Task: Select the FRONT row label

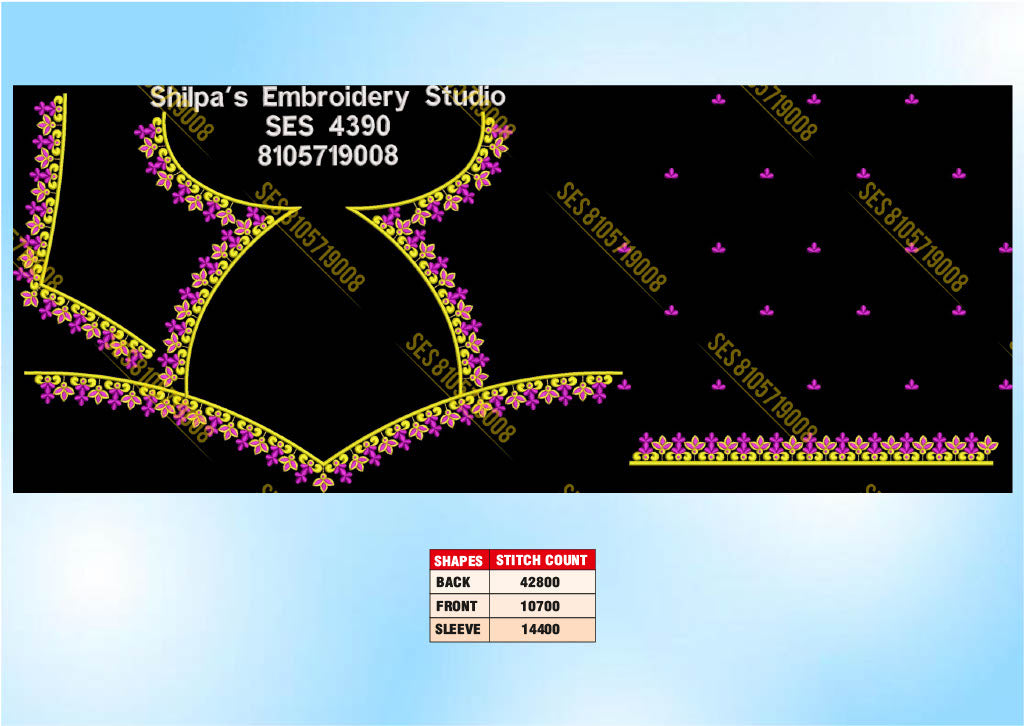Action: tap(456, 606)
